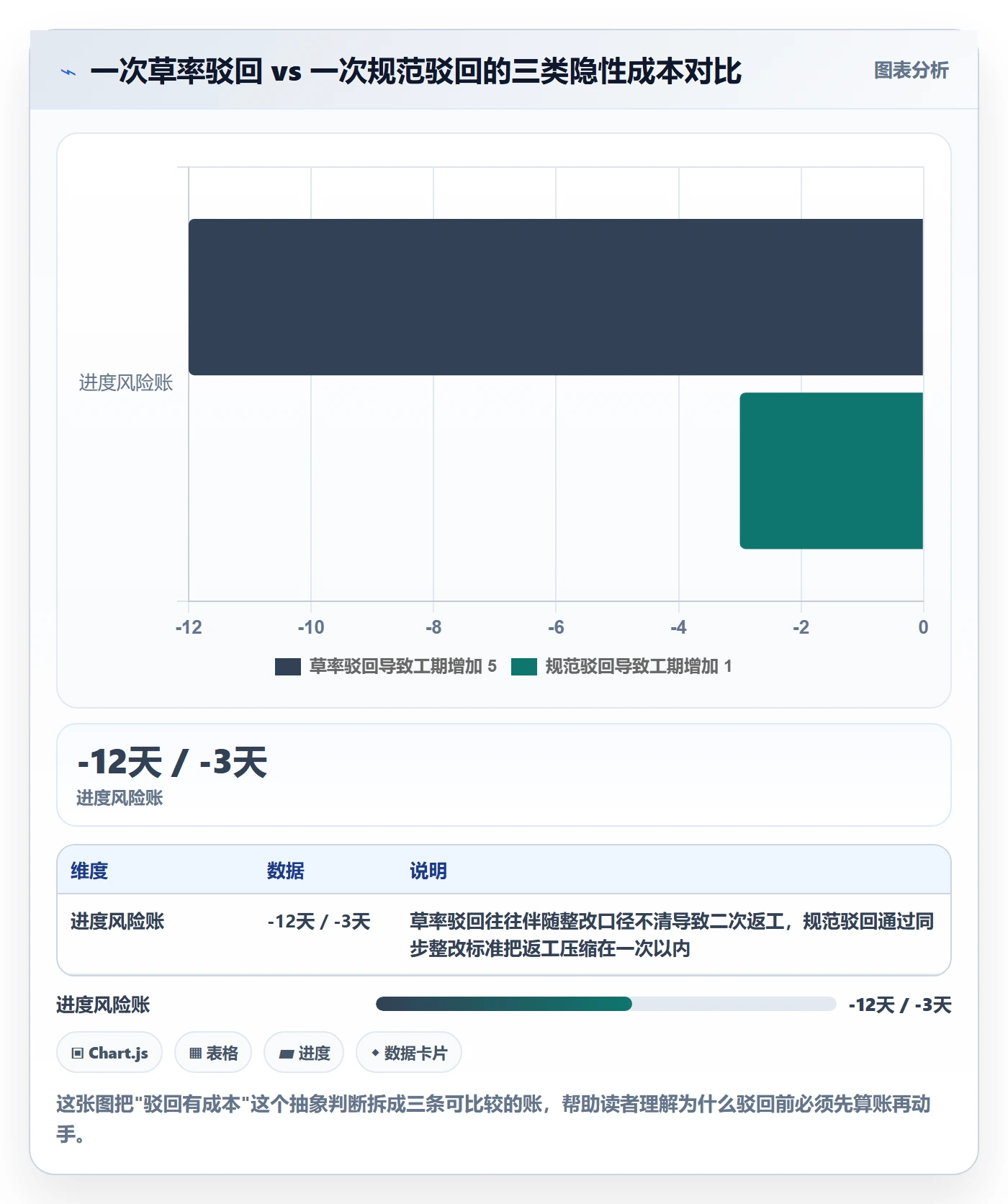Click the big -12天 / -3天 card value
This screenshot has width=1008, height=1204.
[x=172, y=762]
